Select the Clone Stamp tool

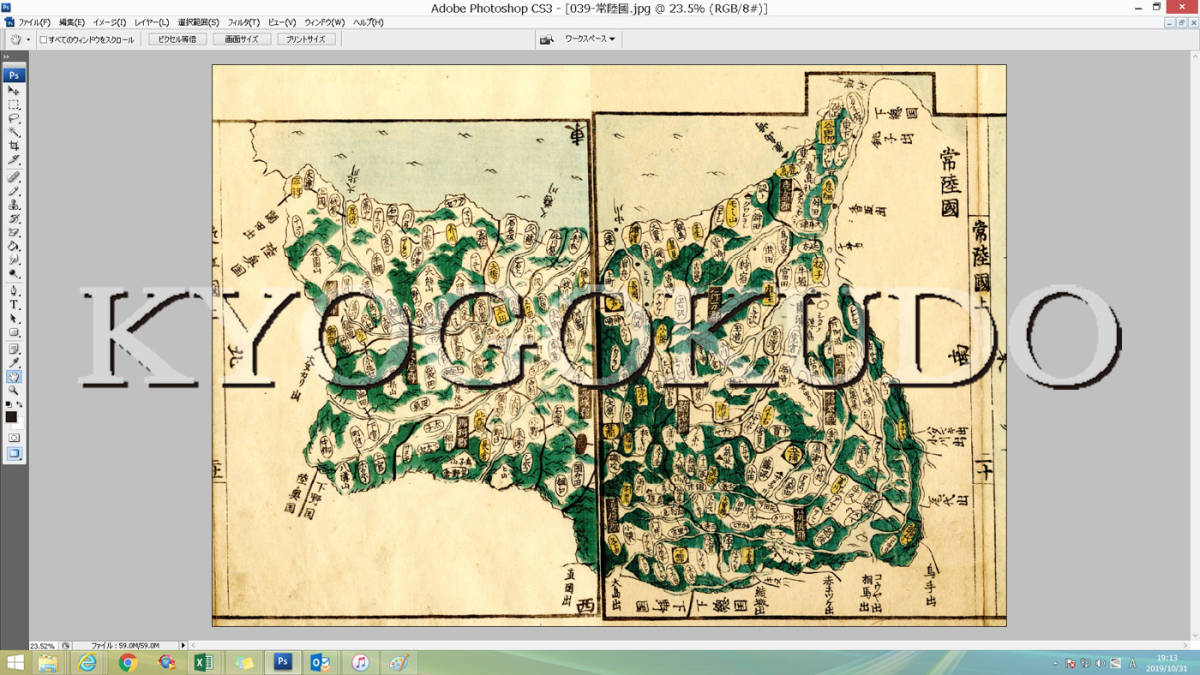14,204
